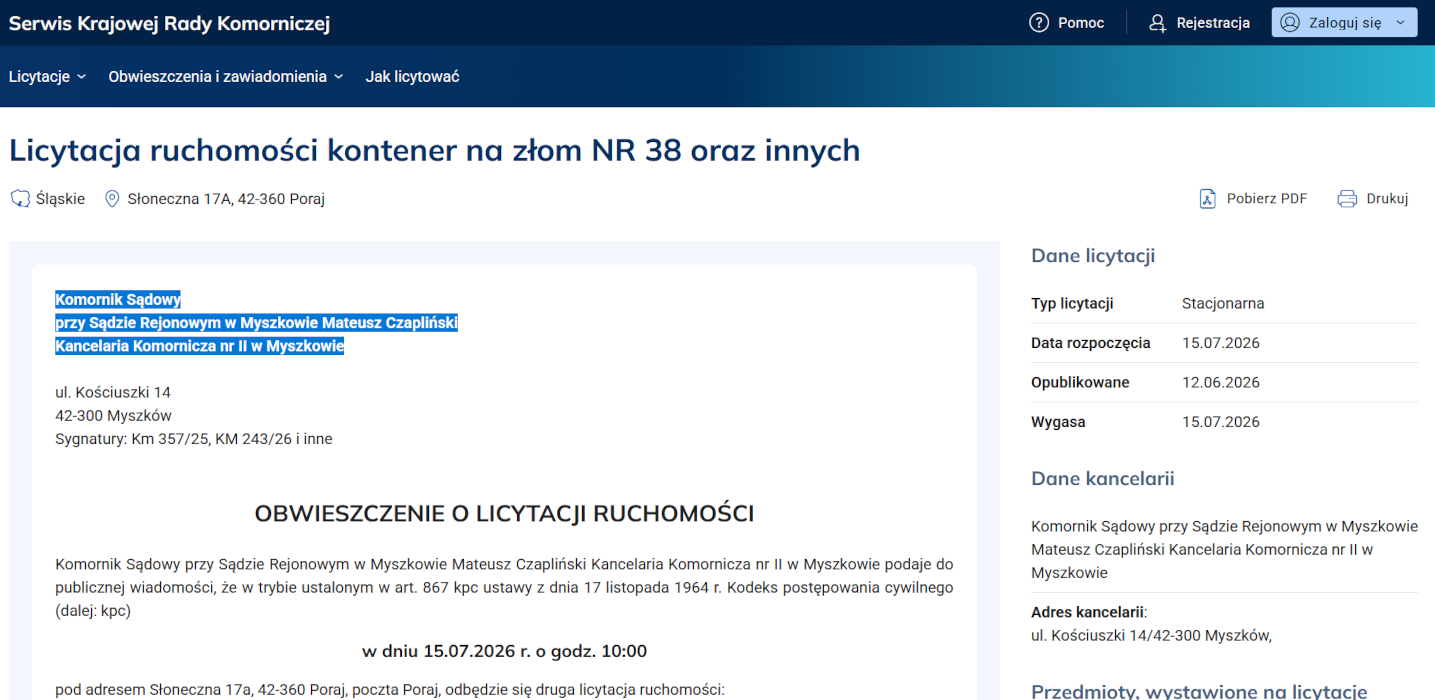Click Data rozpoczęcia value 15.07.2026
This screenshot has width=1435, height=700.
[x=1221, y=343]
